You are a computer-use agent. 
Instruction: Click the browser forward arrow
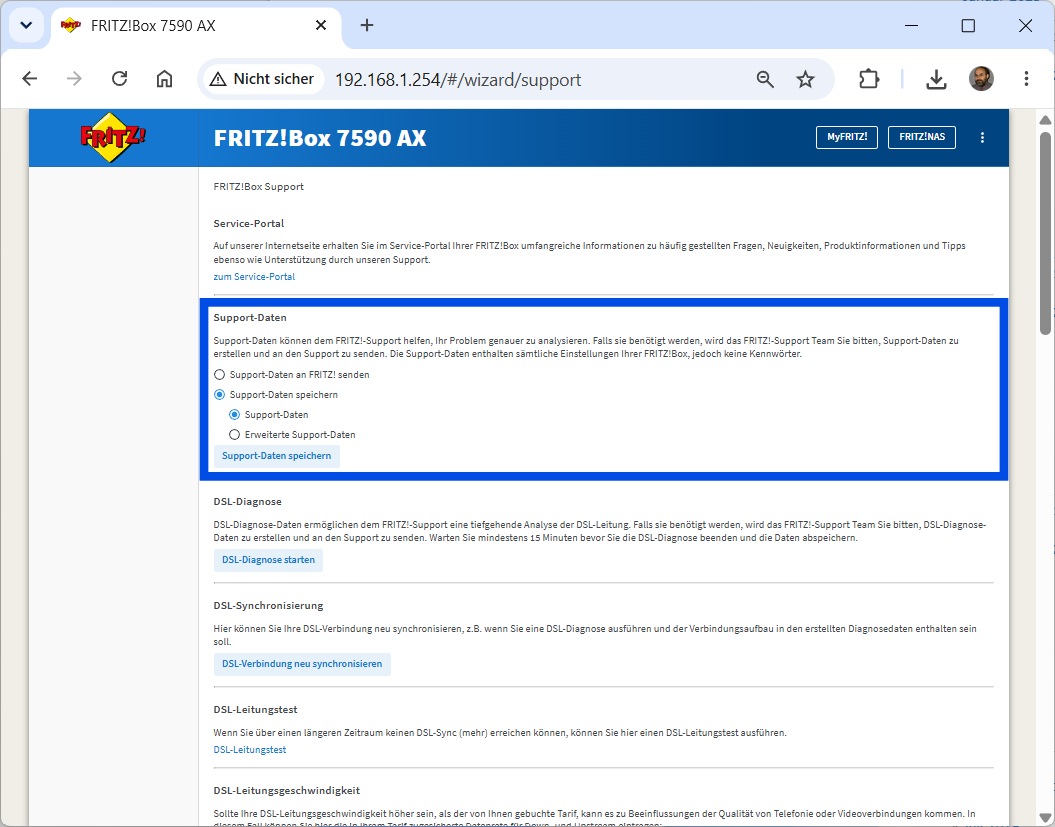pyautogui.click(x=74, y=79)
